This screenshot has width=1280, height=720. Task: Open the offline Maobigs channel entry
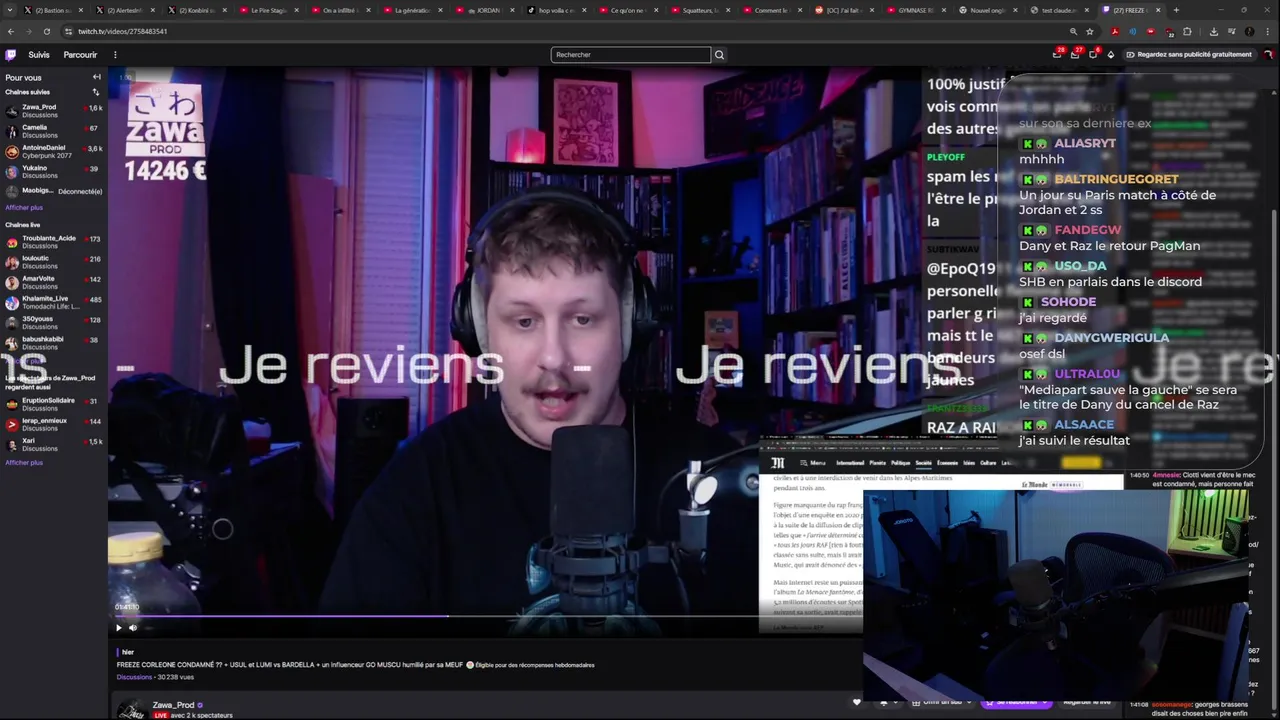[x=54, y=191]
